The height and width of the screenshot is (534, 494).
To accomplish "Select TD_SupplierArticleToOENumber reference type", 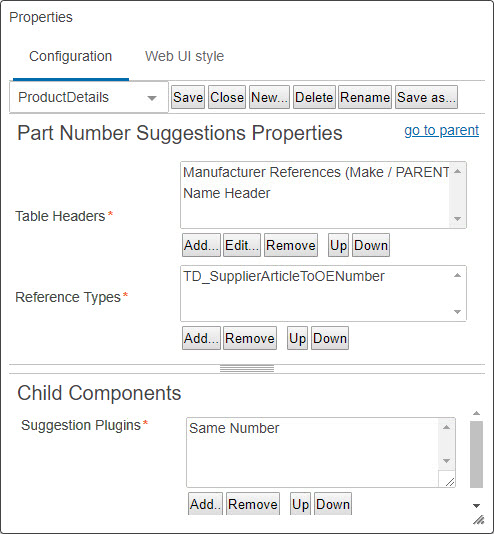I will coord(284,276).
